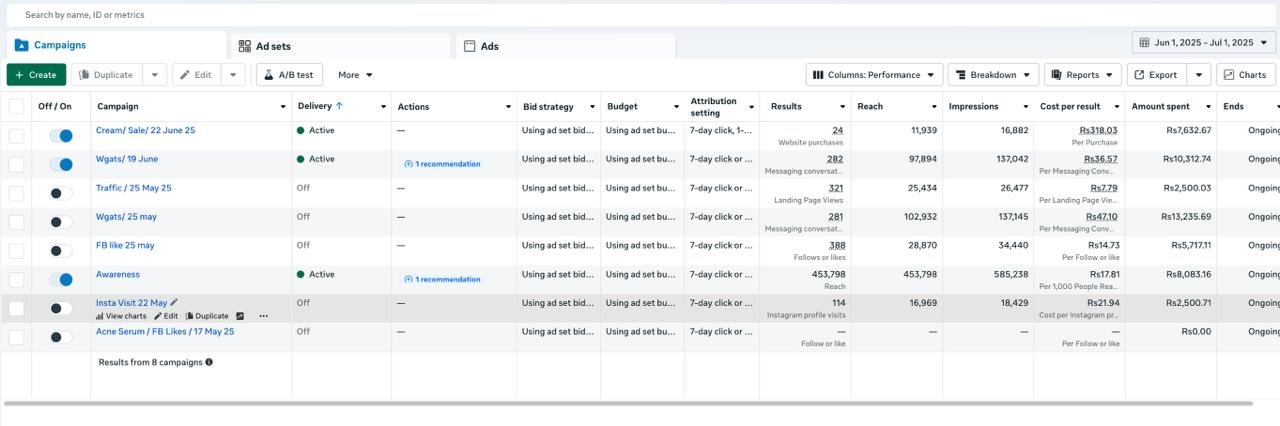Image resolution: width=1280 pixels, height=426 pixels.
Task: Open the date range Jun 1 – Jul 1, 2025
Action: coord(1204,42)
